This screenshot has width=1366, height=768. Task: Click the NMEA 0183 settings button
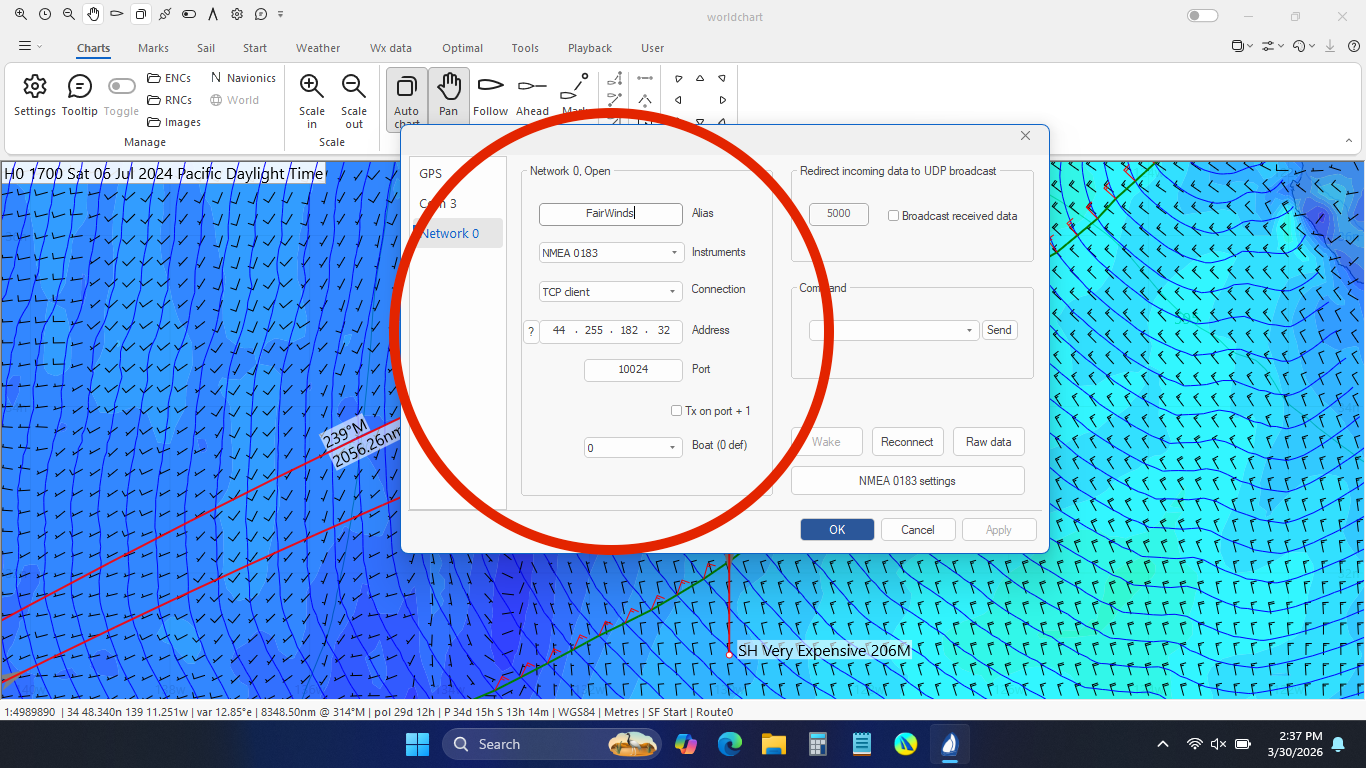[907, 481]
